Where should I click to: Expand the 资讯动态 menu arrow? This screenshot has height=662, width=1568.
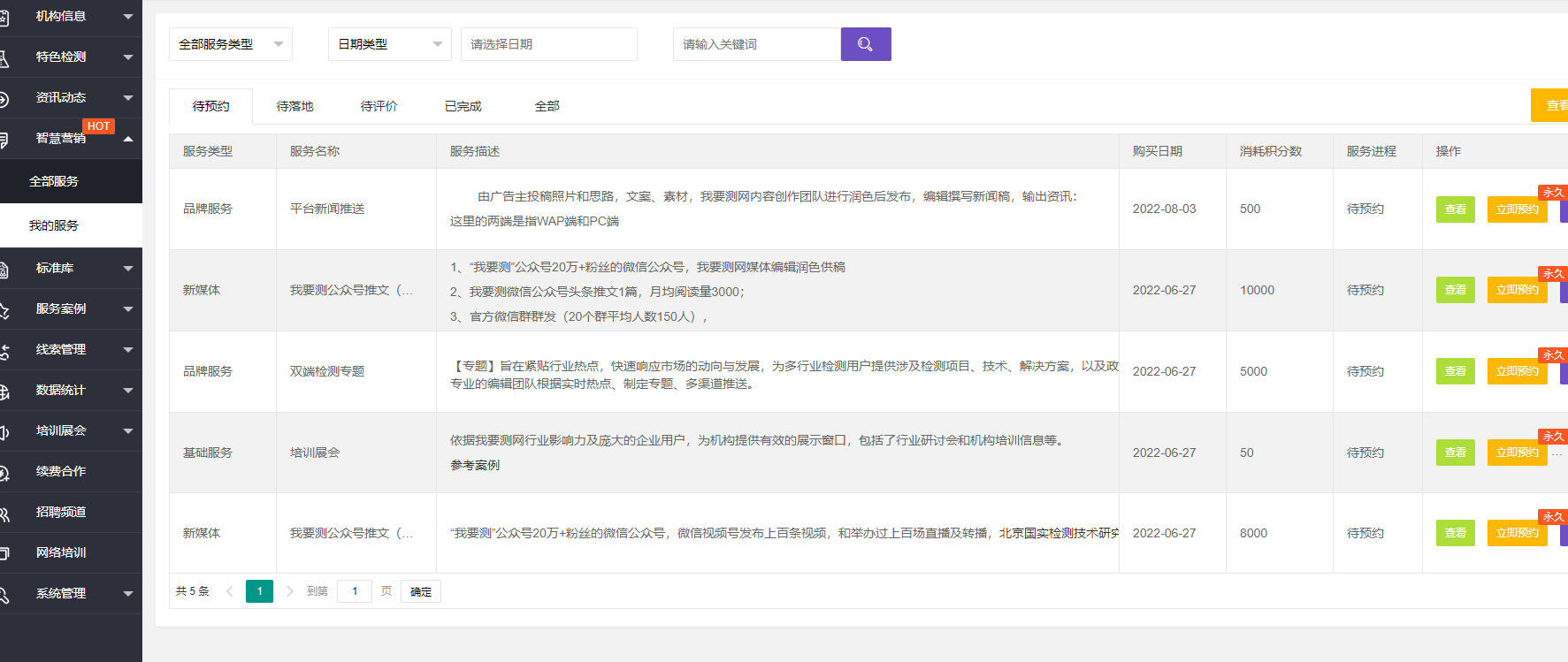point(128,98)
